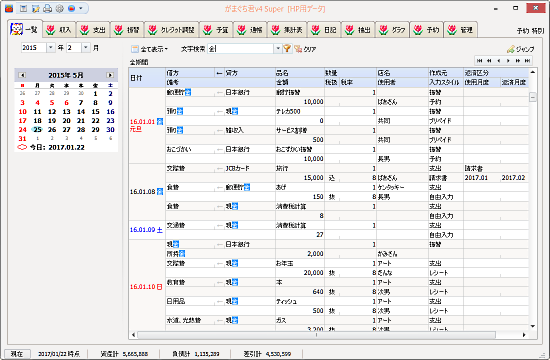Viewport: 550px width, 360px height.
Task: Show next month in the calendar
Action: 110,75
